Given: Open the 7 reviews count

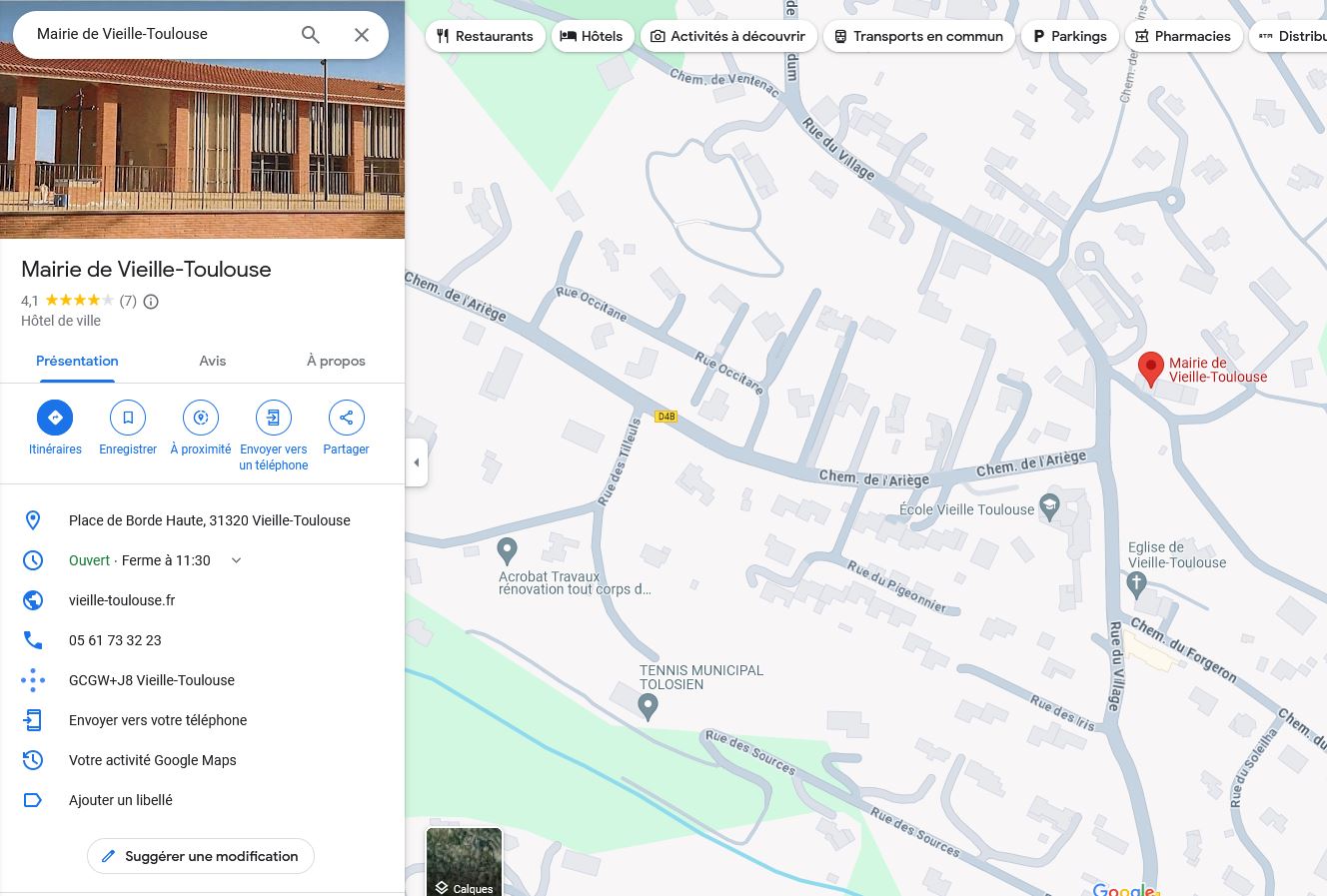Looking at the screenshot, I should coord(128,301).
